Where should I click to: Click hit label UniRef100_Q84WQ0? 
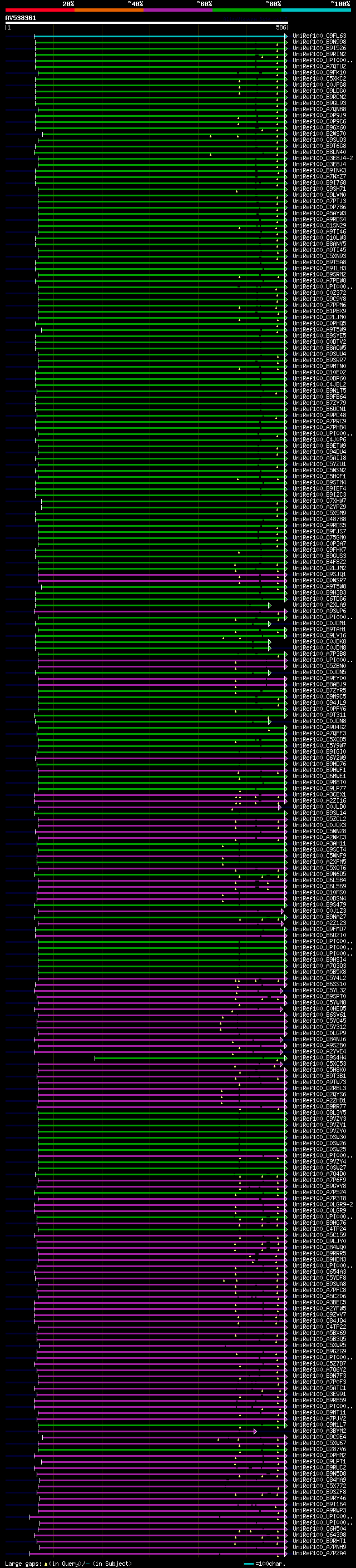(319, 1248)
